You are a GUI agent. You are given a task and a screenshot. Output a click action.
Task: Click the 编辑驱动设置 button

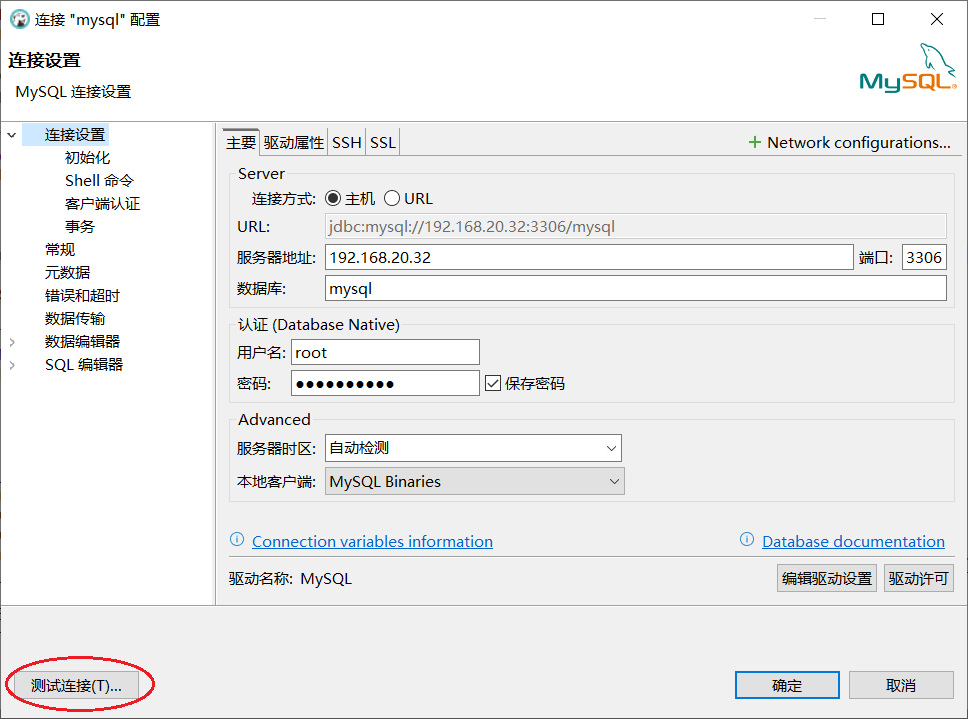tap(827, 578)
